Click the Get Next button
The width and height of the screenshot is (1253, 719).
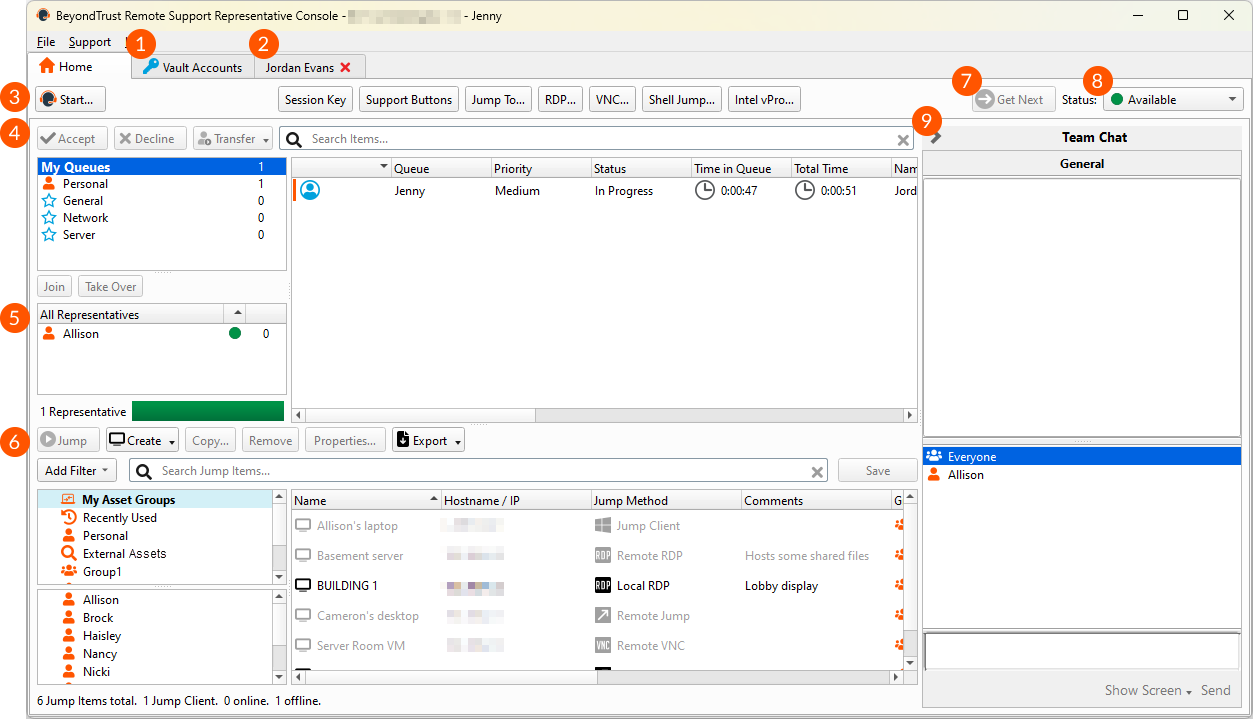tap(1012, 99)
